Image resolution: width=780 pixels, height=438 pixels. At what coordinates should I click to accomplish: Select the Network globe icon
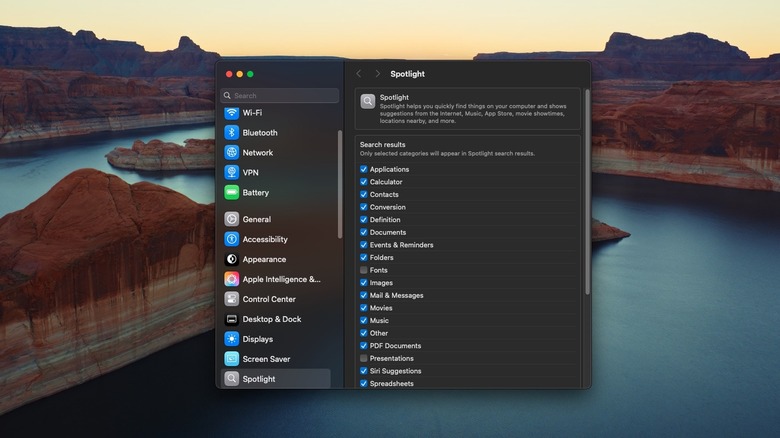coord(232,153)
